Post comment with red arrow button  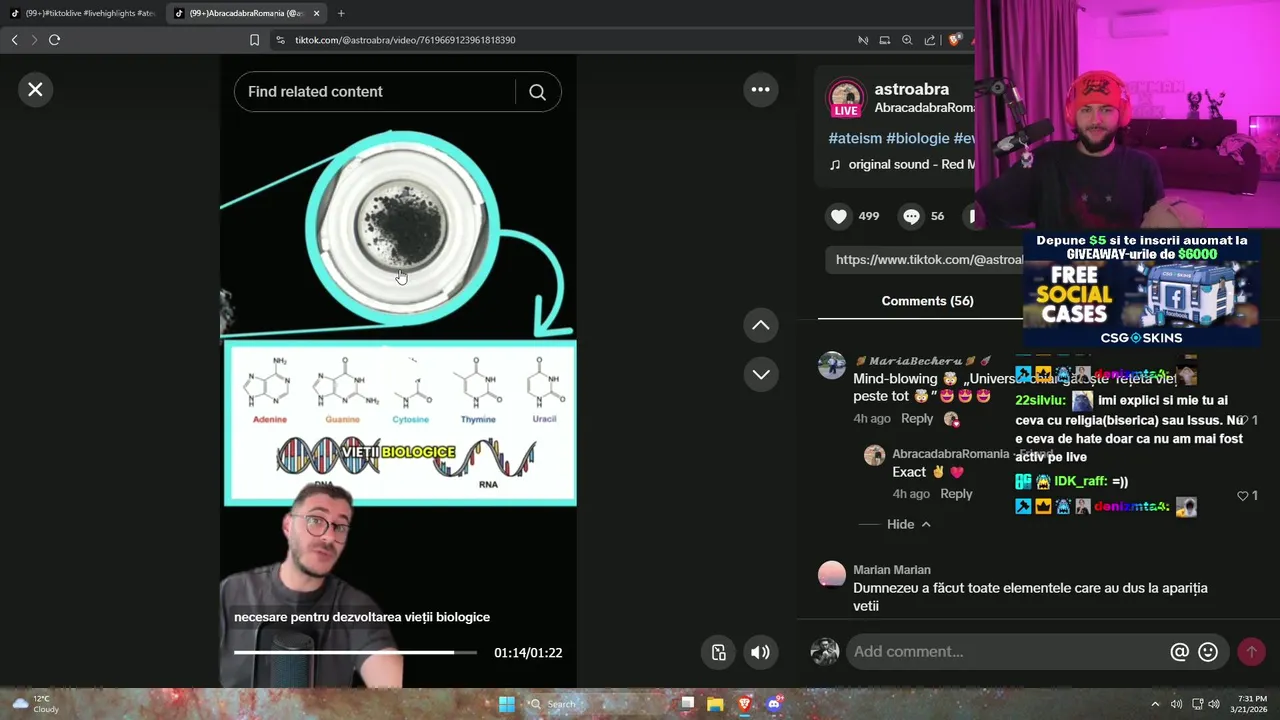(x=1251, y=652)
